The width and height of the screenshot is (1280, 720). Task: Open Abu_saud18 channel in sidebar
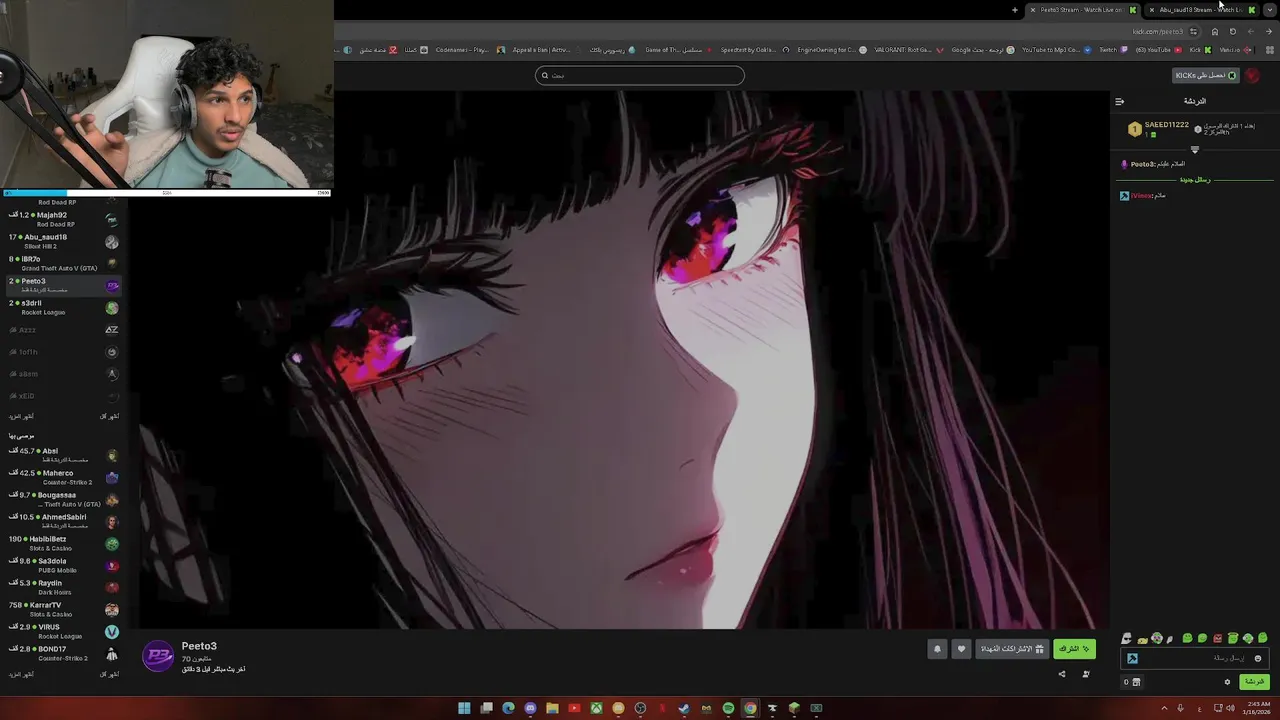[64, 241]
